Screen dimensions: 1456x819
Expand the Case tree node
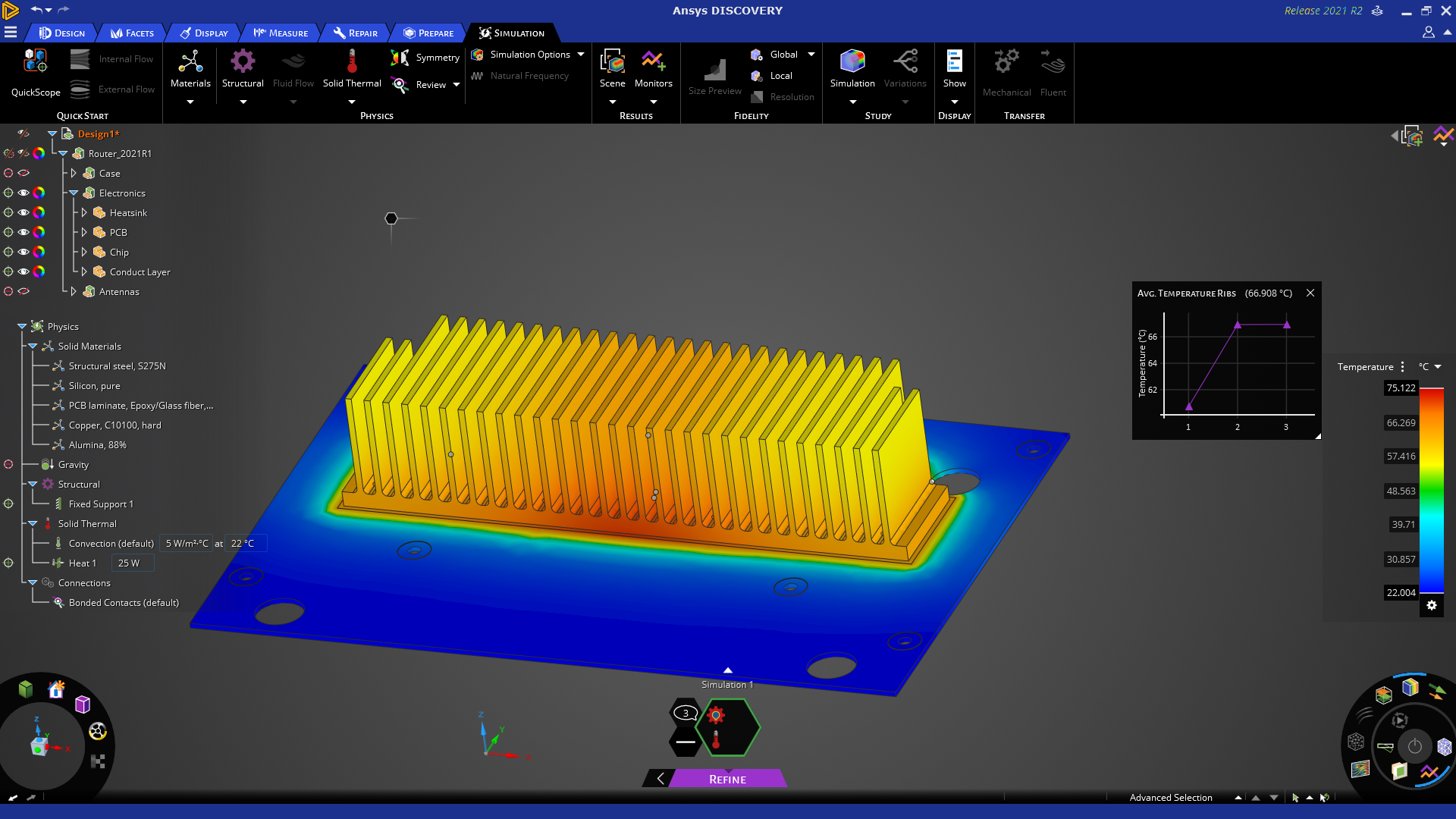(74, 174)
